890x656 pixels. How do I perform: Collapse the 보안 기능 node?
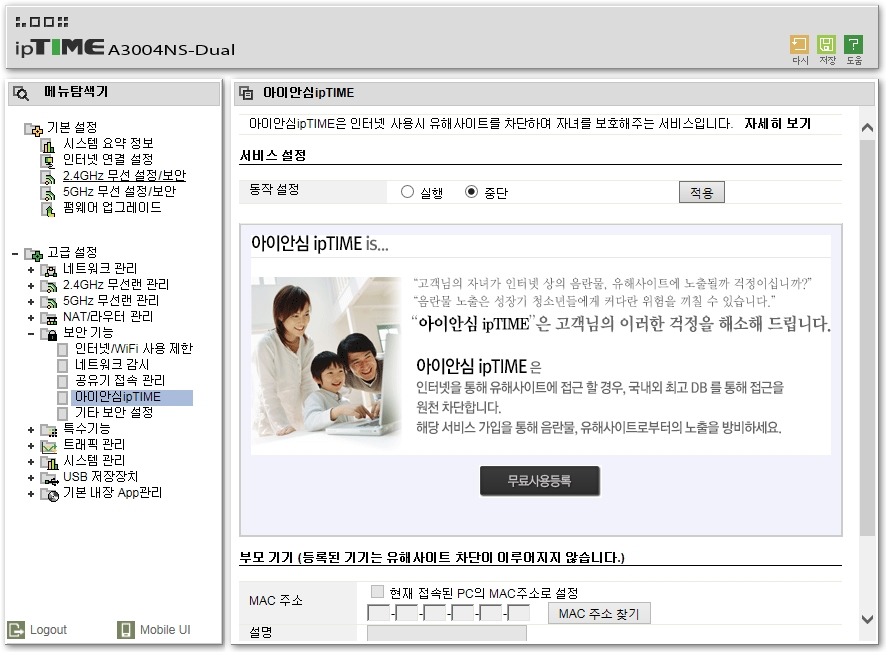(x=31, y=334)
